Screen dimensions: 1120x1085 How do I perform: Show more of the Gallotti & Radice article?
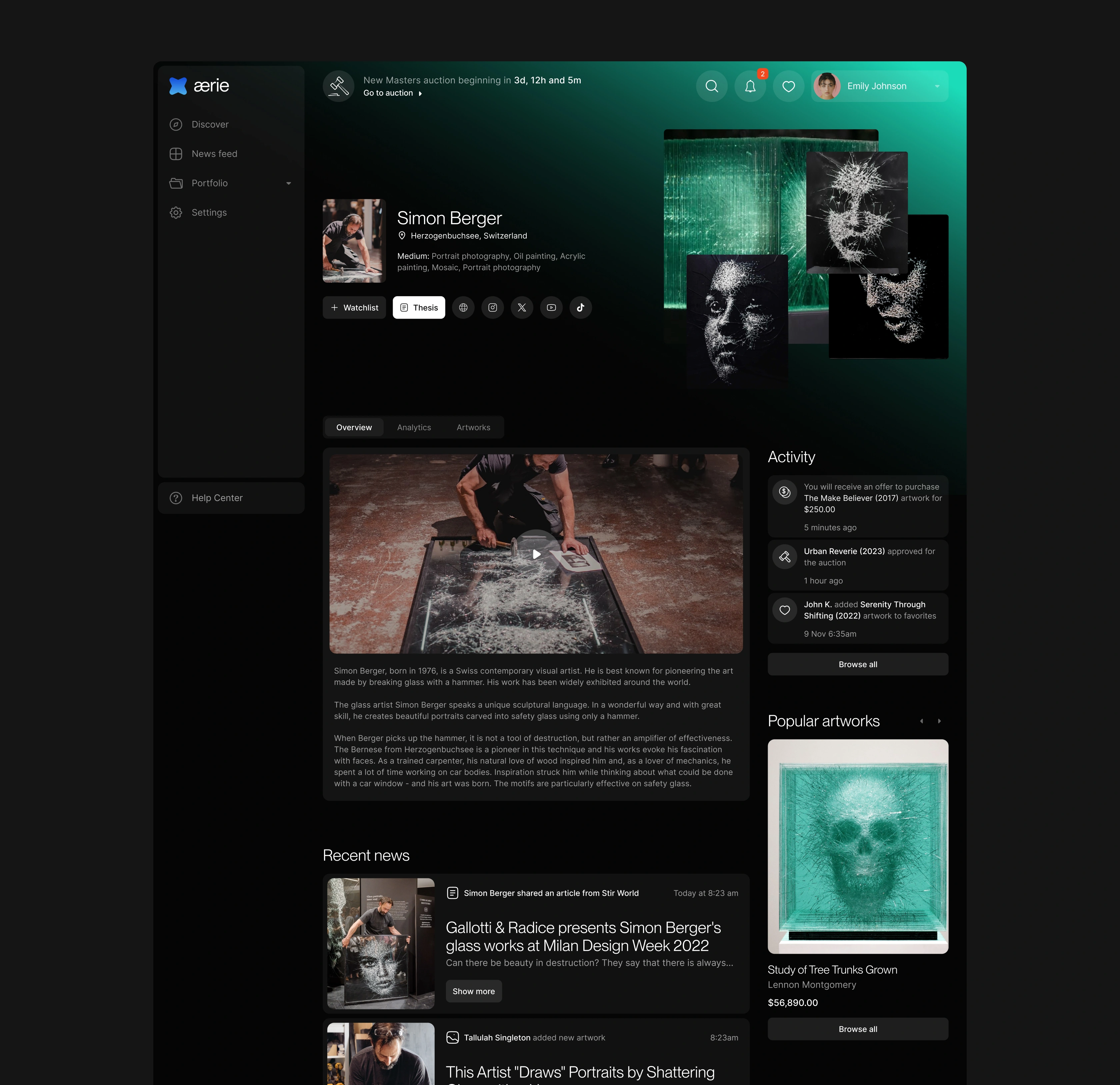coord(474,991)
